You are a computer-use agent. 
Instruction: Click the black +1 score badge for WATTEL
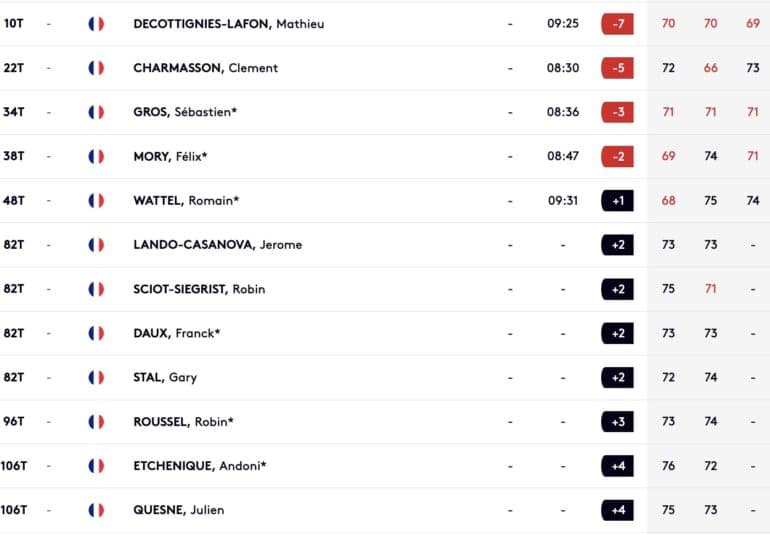click(617, 200)
